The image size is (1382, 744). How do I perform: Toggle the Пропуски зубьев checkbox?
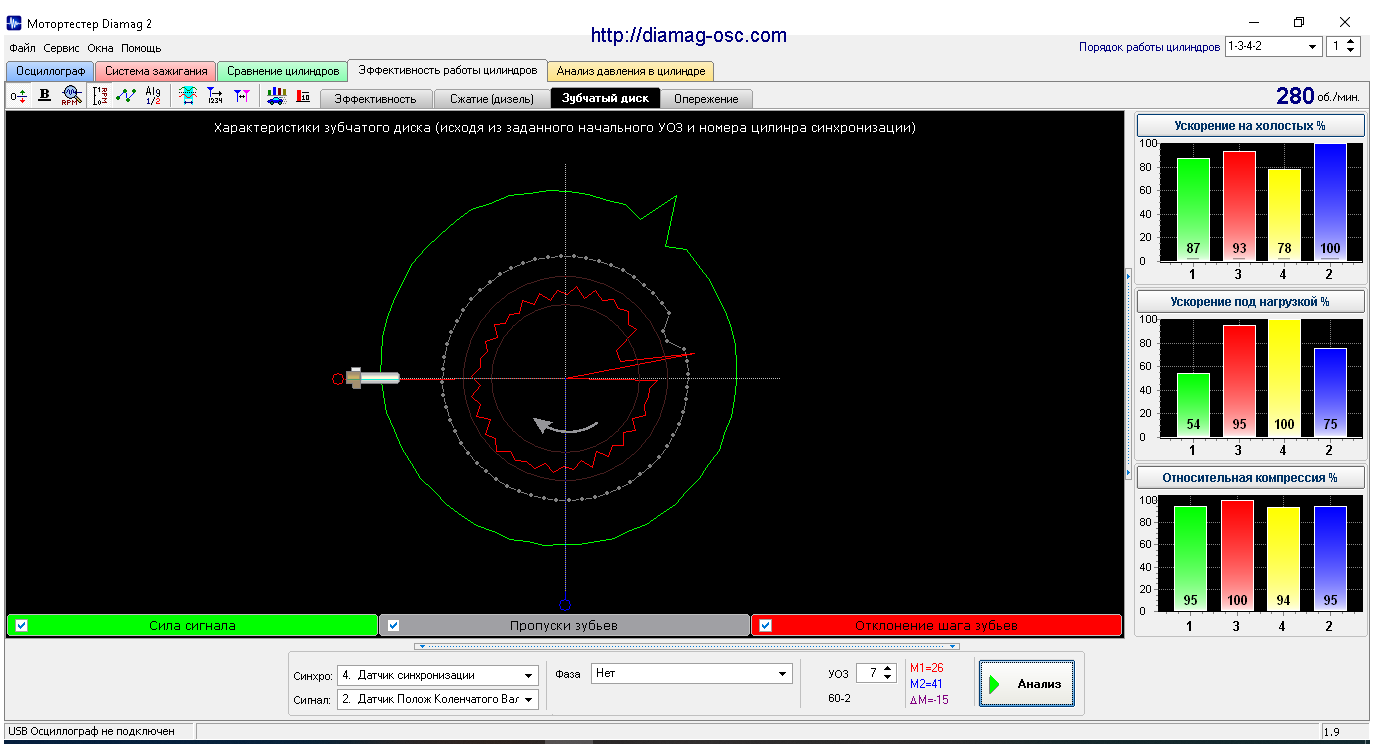393,626
